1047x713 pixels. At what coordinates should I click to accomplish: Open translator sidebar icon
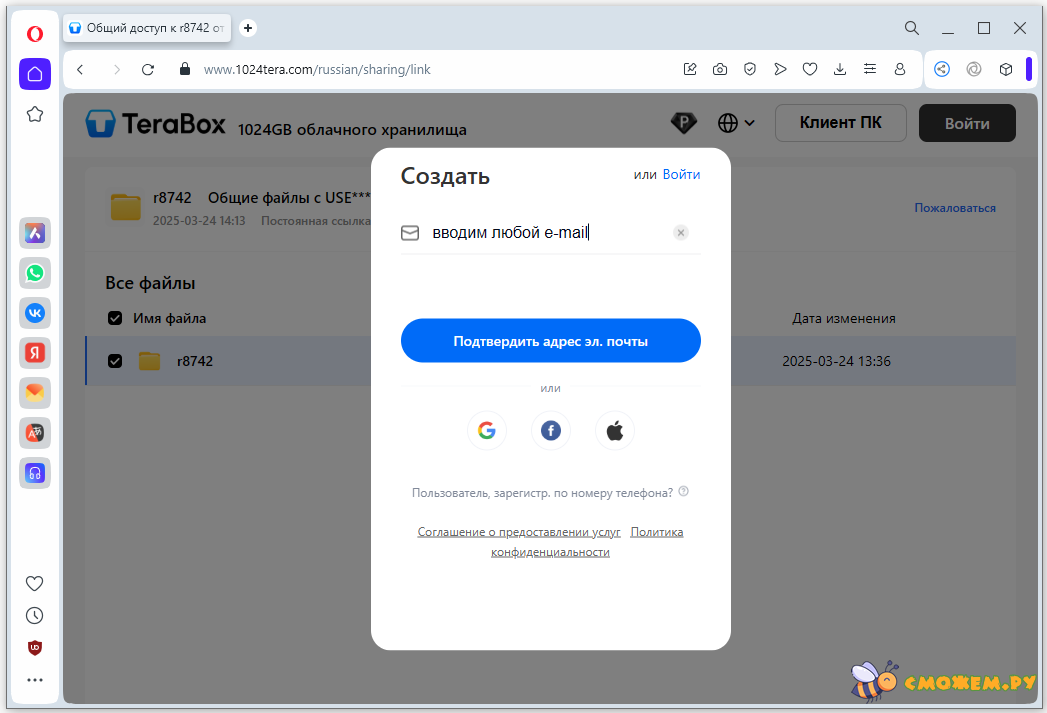point(35,433)
